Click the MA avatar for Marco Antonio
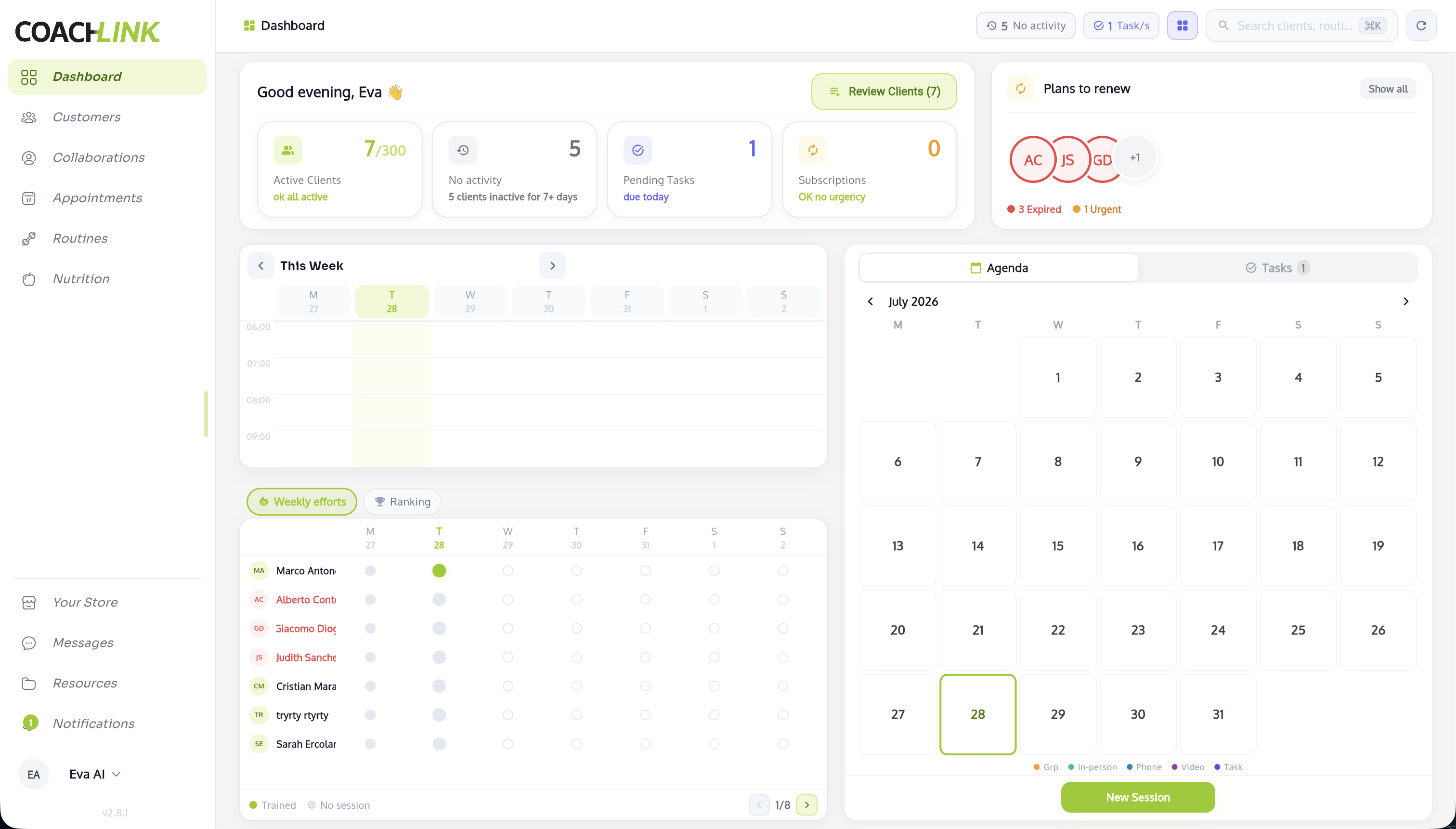This screenshot has height=829, width=1456. coord(259,570)
